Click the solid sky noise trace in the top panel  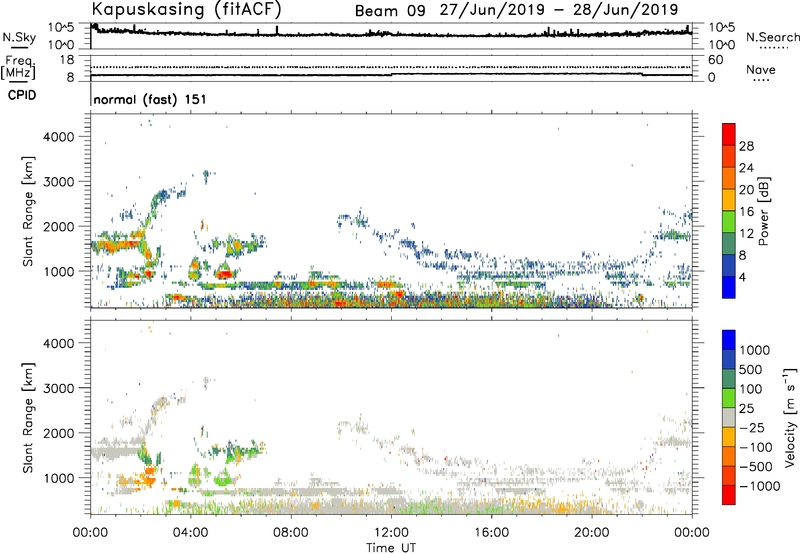point(391,34)
